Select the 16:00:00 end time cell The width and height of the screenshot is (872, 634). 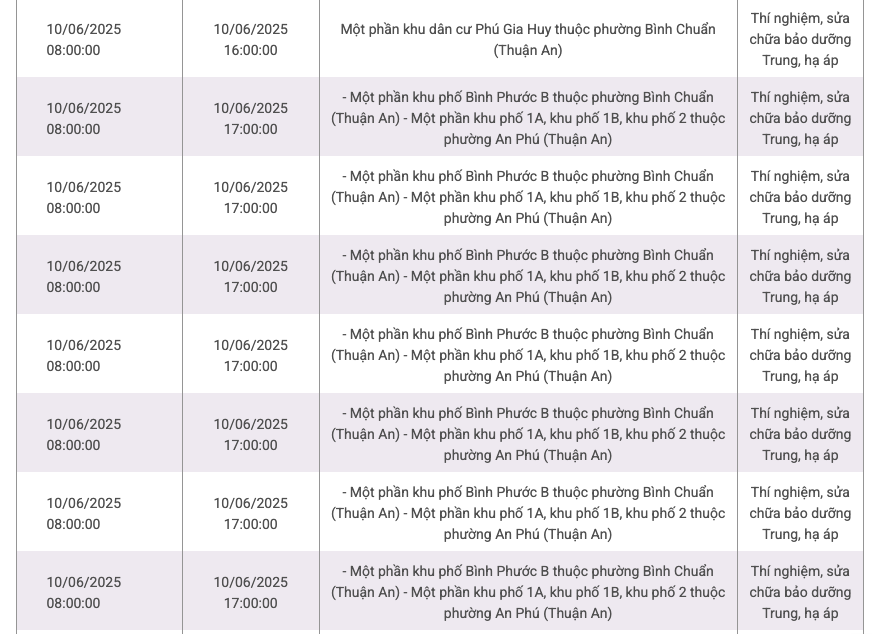tap(250, 39)
